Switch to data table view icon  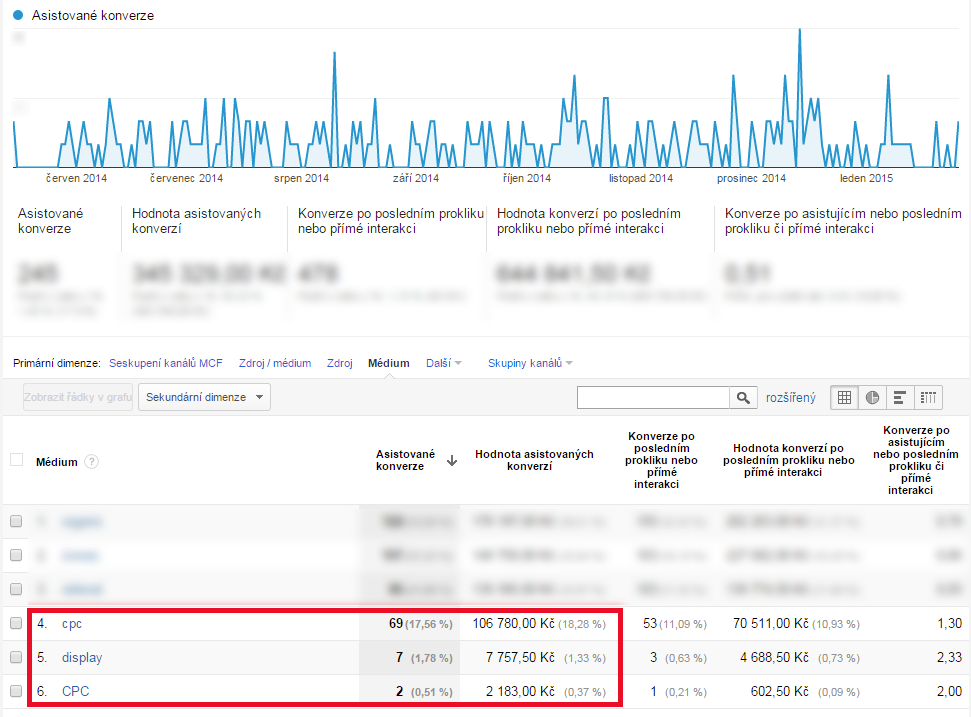coord(844,398)
